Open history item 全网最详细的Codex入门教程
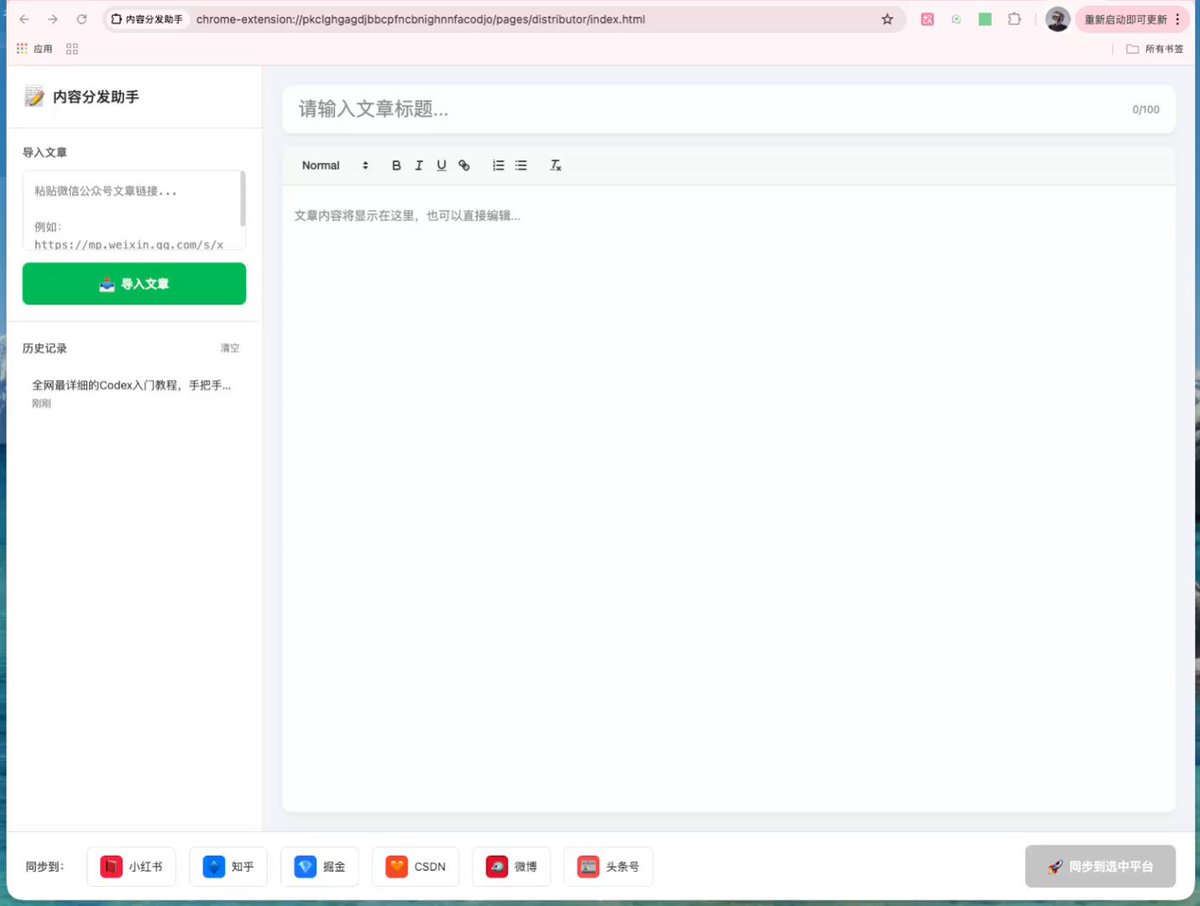 (134, 393)
